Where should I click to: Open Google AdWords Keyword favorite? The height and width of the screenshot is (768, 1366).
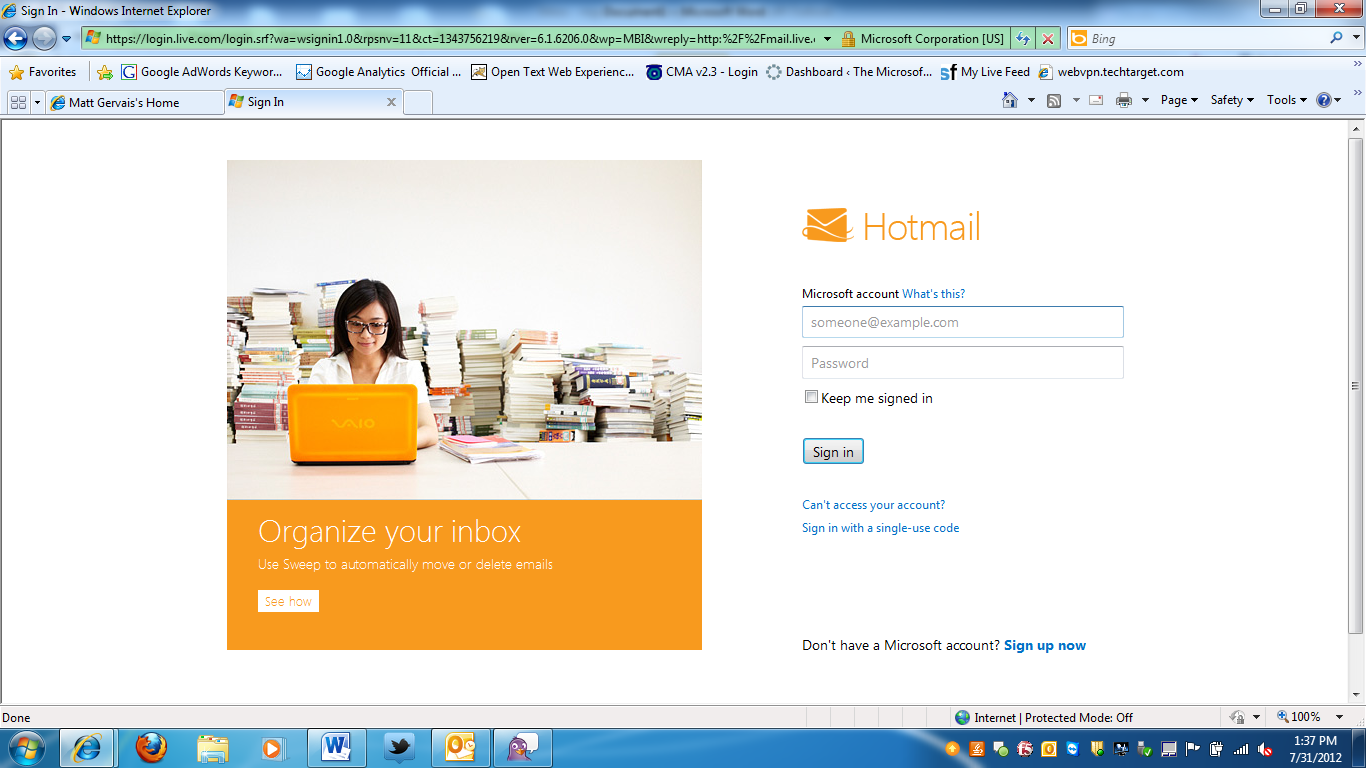(x=202, y=72)
